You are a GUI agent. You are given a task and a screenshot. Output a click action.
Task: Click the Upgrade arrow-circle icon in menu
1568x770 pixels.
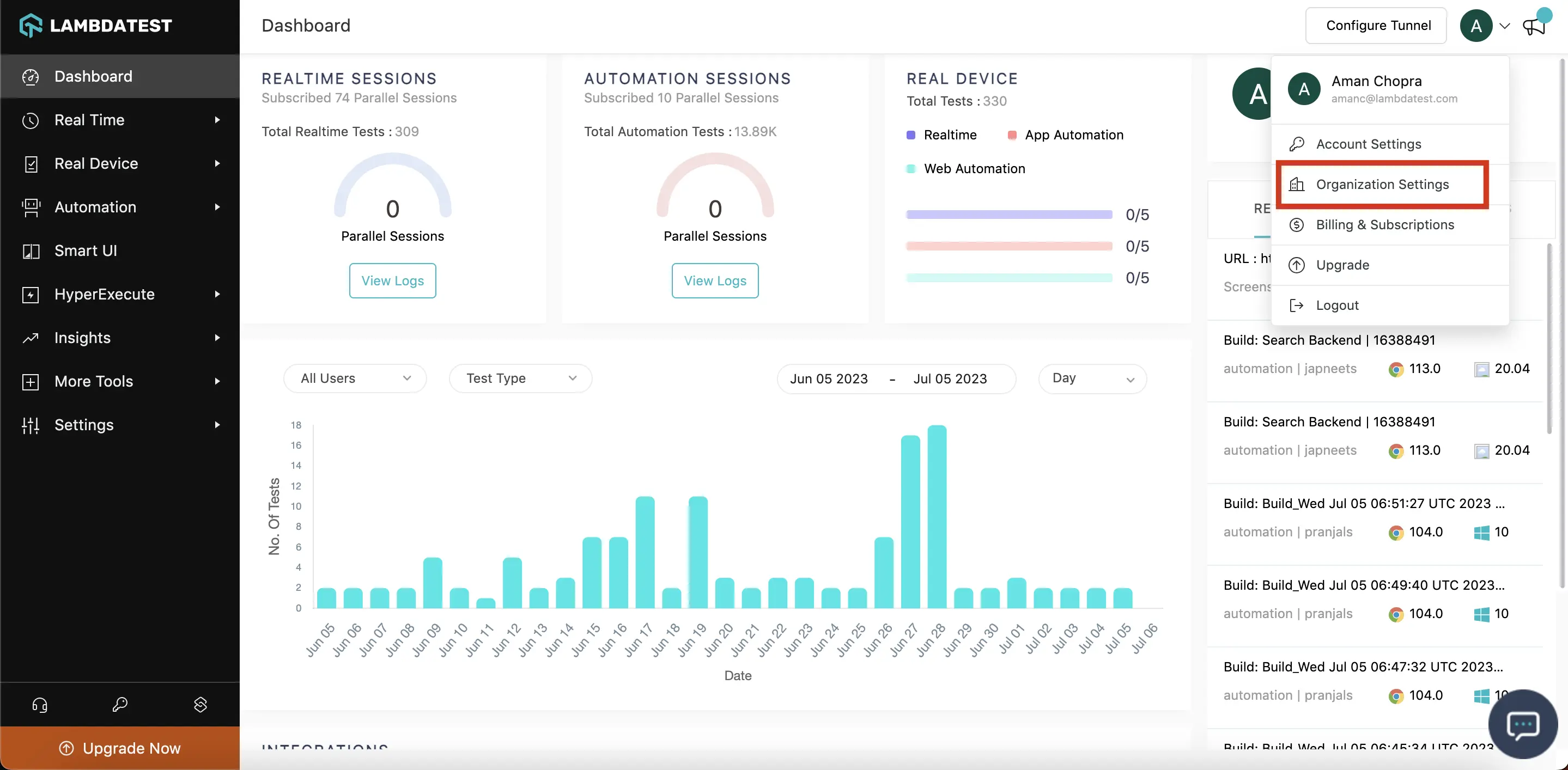pos(1297,265)
